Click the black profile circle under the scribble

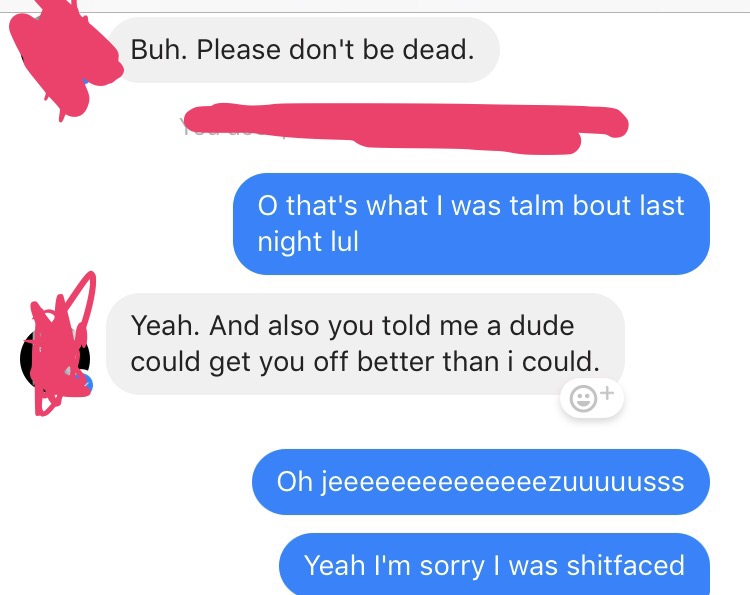coord(55,359)
